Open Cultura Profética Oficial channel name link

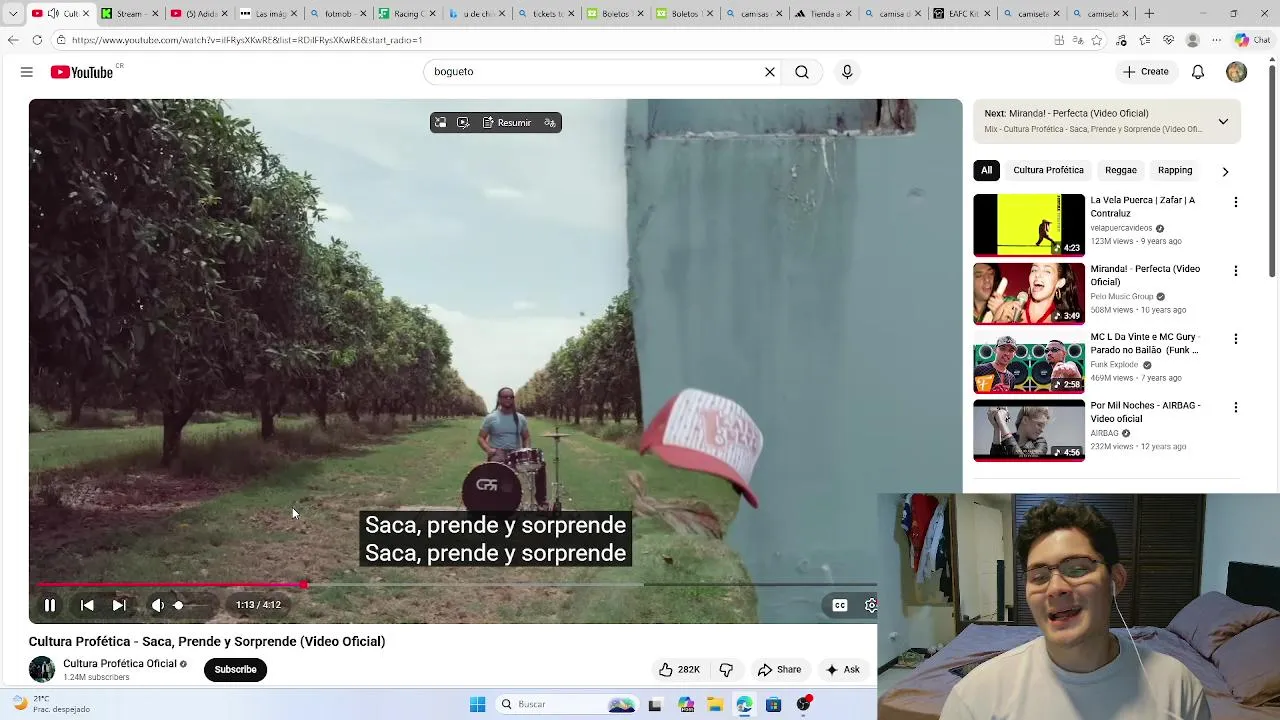pos(120,664)
